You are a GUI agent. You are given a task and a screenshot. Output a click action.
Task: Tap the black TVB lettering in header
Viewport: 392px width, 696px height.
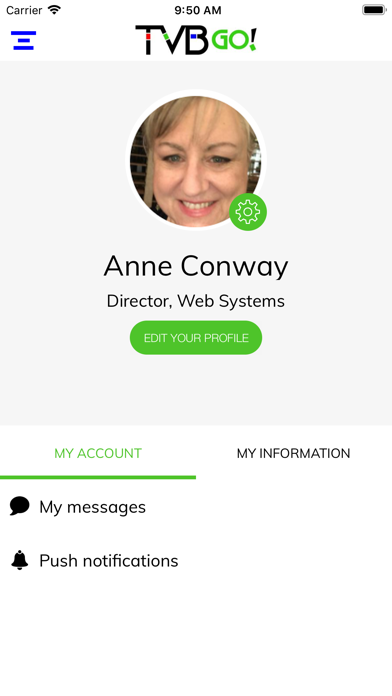pyautogui.click(x=172, y=40)
